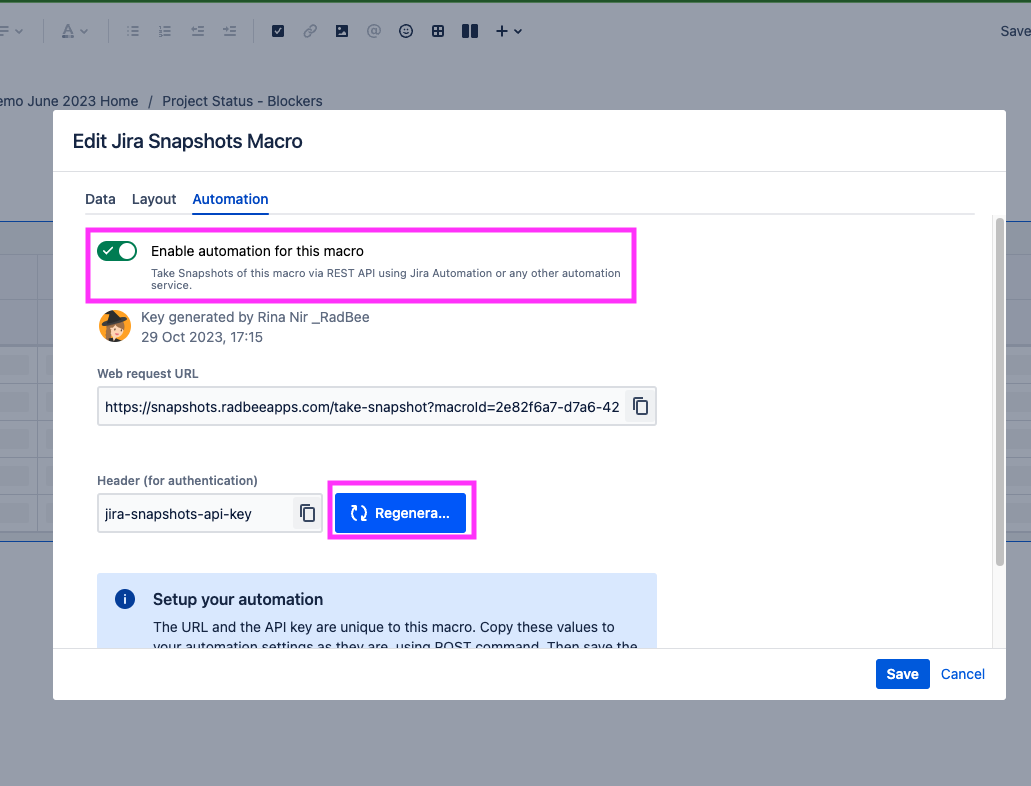
Task: Click the layouts columns toolbar icon
Action: pyautogui.click(x=469, y=31)
